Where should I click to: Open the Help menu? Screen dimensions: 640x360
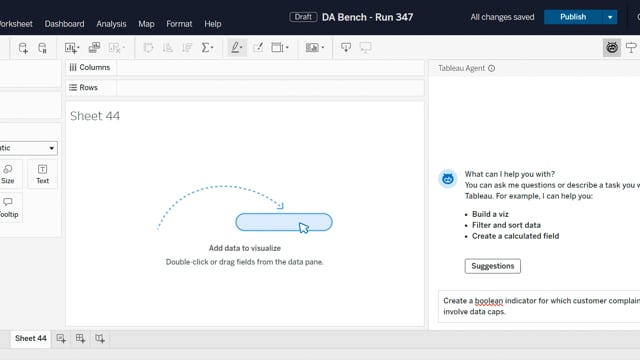213,24
